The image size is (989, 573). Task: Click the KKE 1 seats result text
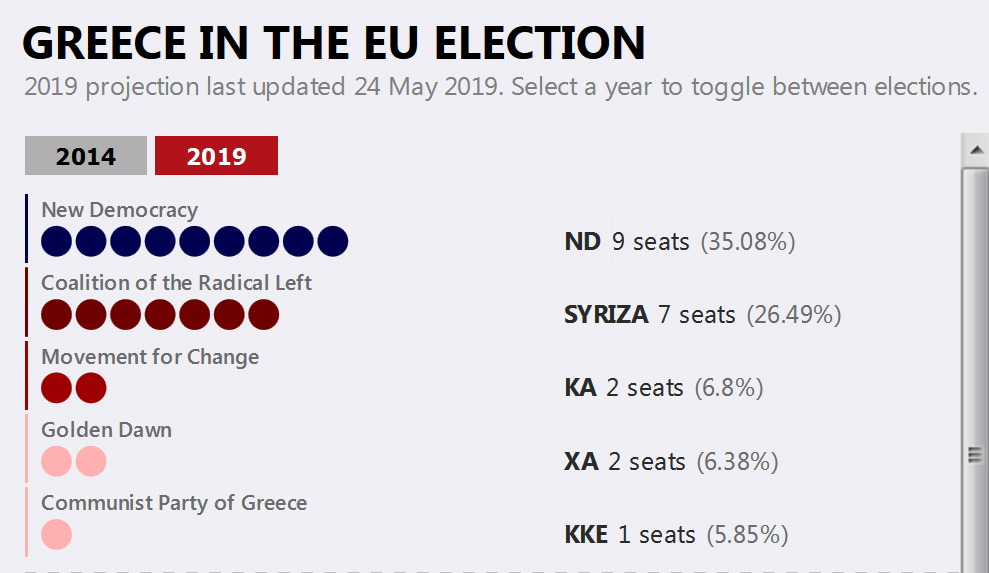point(676,535)
